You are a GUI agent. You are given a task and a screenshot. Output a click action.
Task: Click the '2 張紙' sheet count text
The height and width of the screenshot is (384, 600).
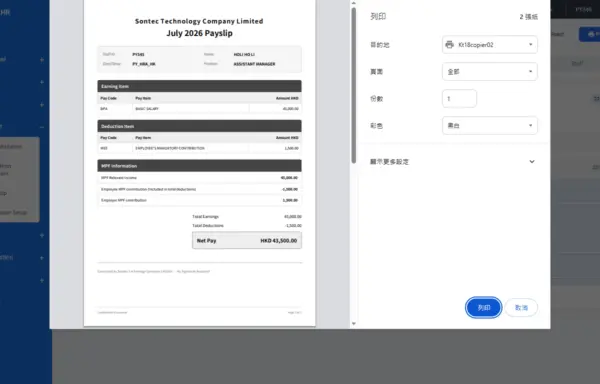point(528,17)
